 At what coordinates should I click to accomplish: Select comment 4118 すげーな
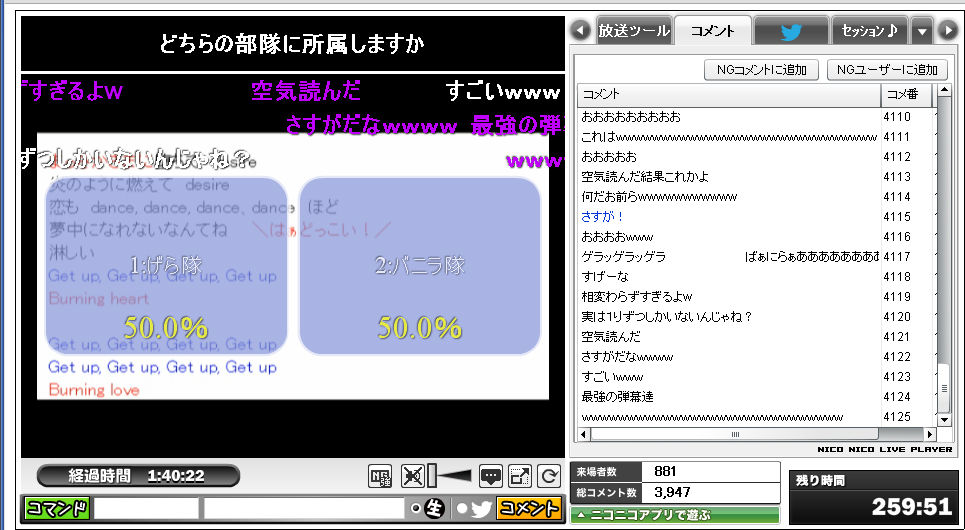click(x=756, y=276)
